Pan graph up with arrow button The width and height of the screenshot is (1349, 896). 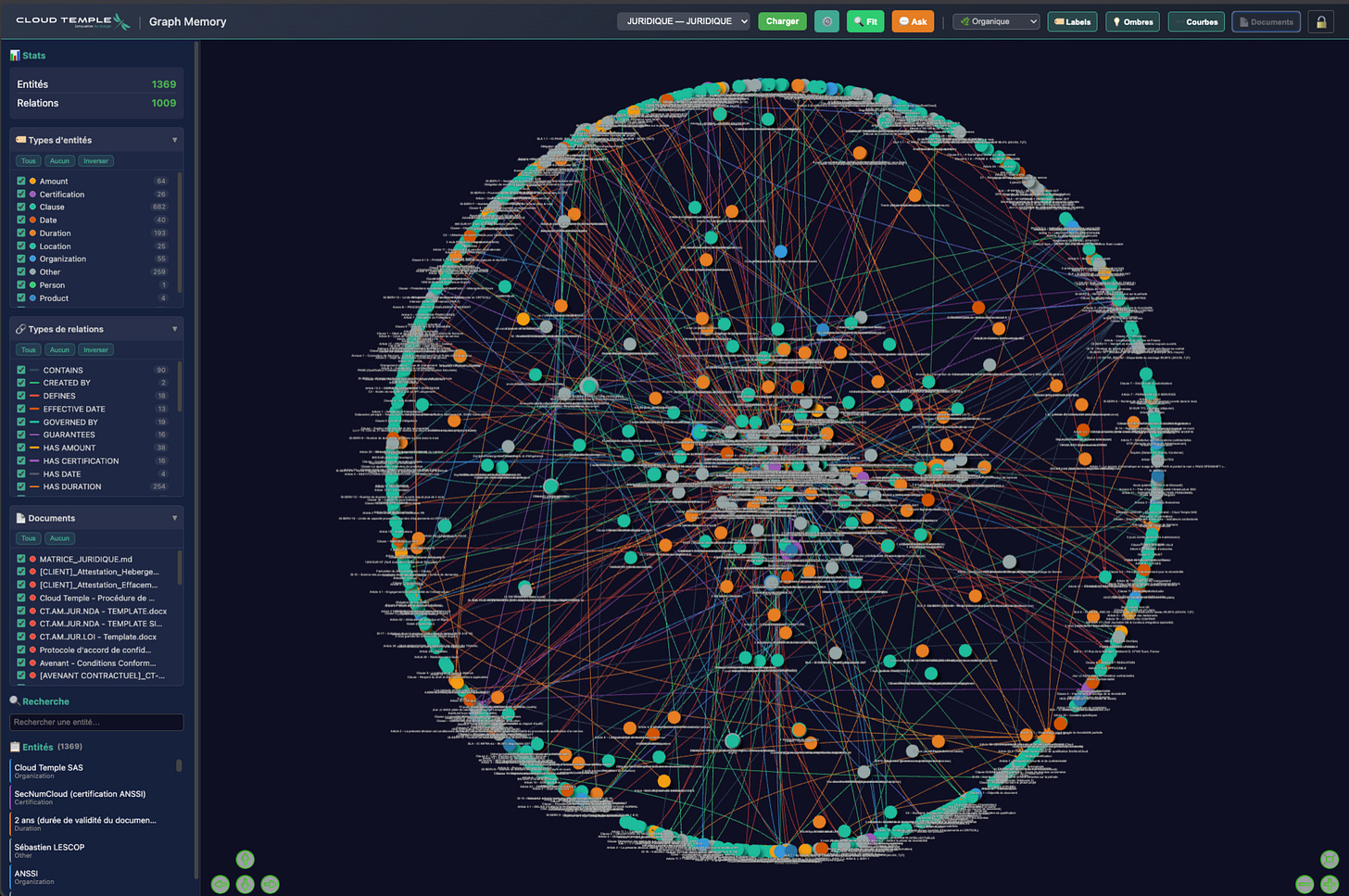point(245,859)
